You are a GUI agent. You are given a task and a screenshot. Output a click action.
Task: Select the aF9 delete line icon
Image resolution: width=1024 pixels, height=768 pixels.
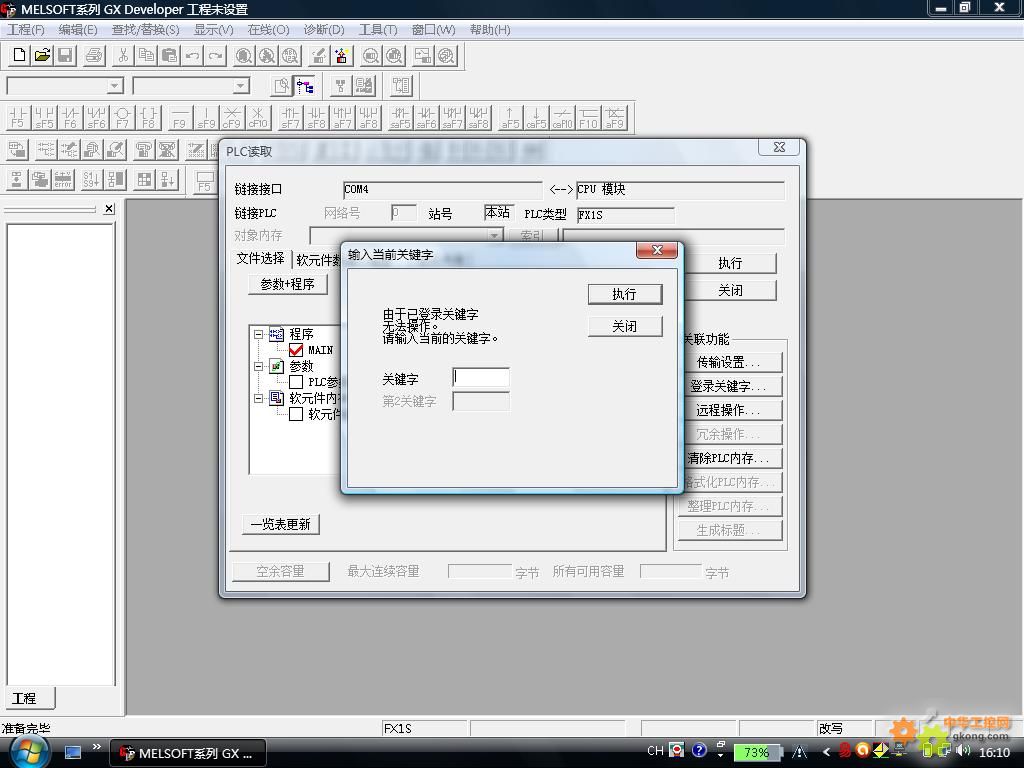coord(615,118)
